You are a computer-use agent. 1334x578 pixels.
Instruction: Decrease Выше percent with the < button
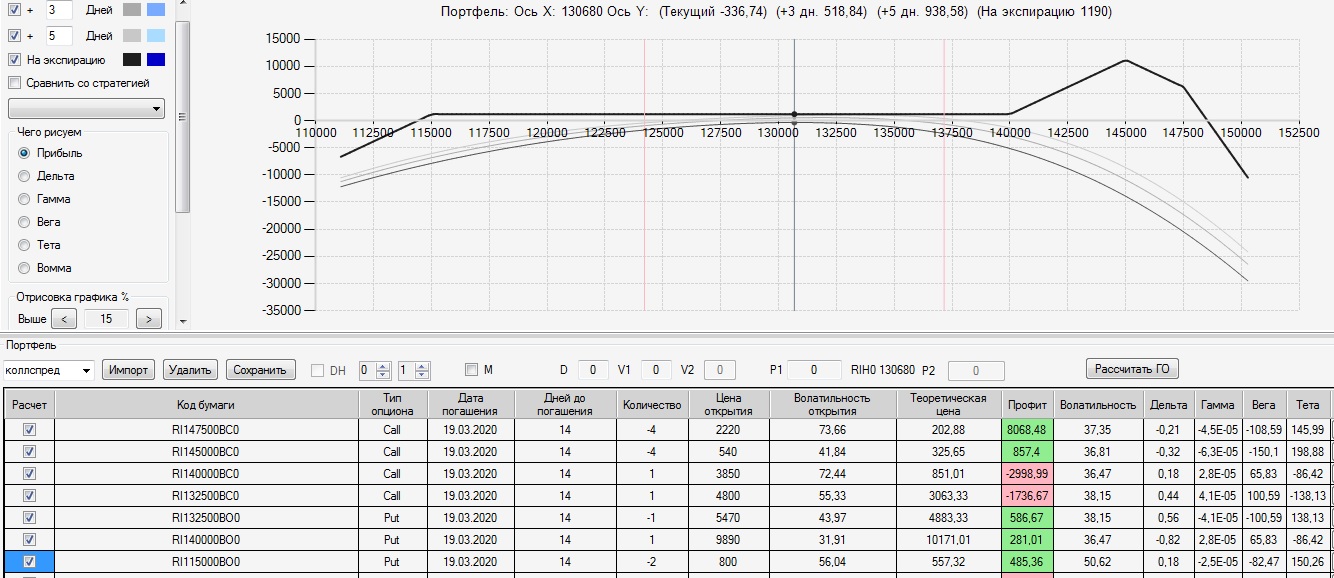(x=63, y=319)
